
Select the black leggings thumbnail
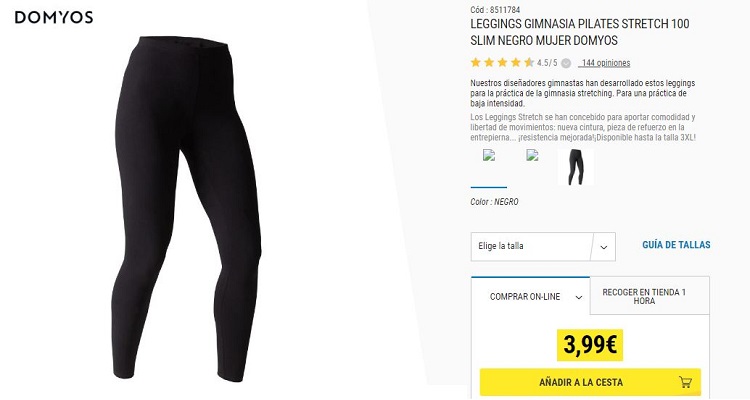pos(576,167)
